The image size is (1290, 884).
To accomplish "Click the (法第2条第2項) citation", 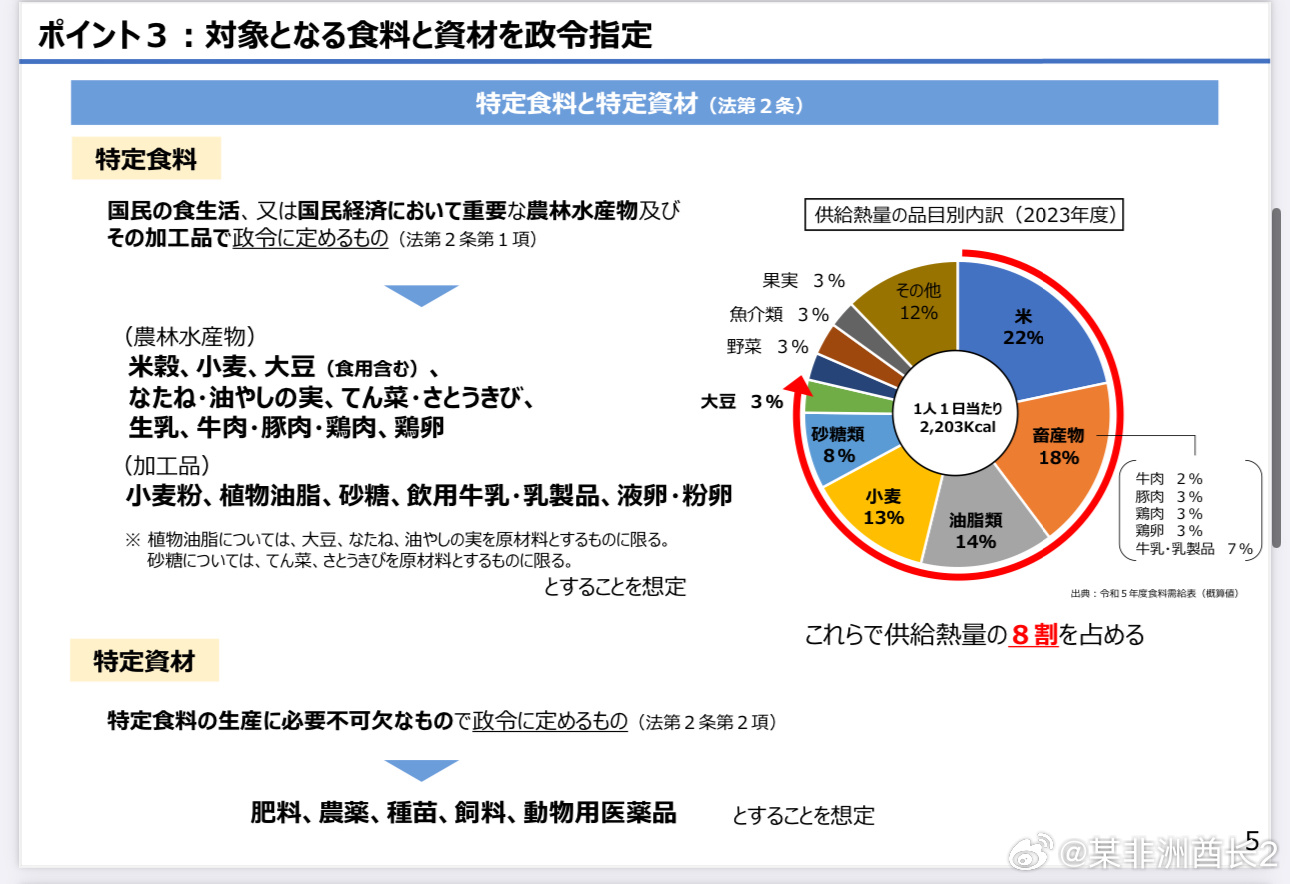I will point(706,722).
